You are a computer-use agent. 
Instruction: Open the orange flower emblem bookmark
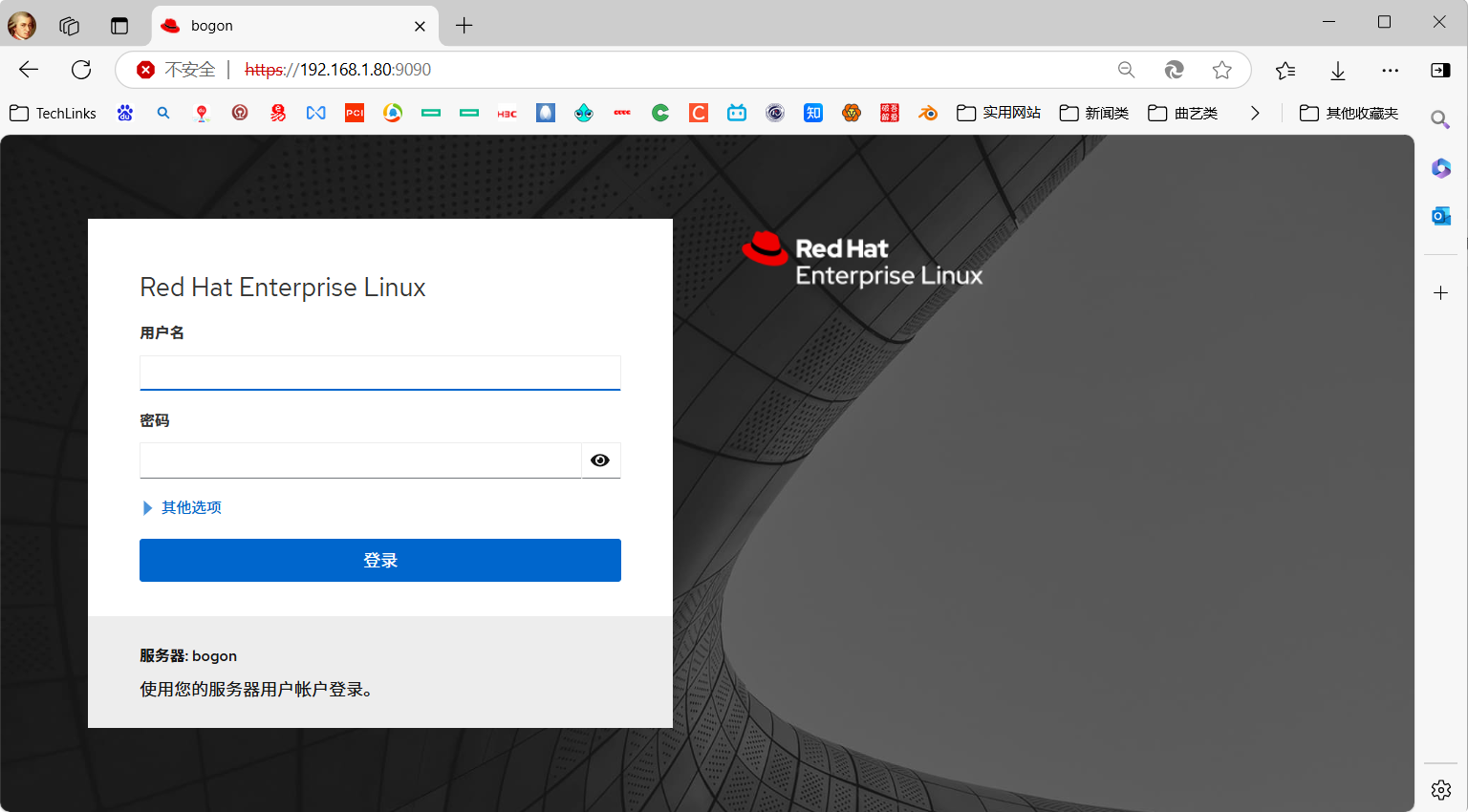pyautogui.click(x=852, y=113)
